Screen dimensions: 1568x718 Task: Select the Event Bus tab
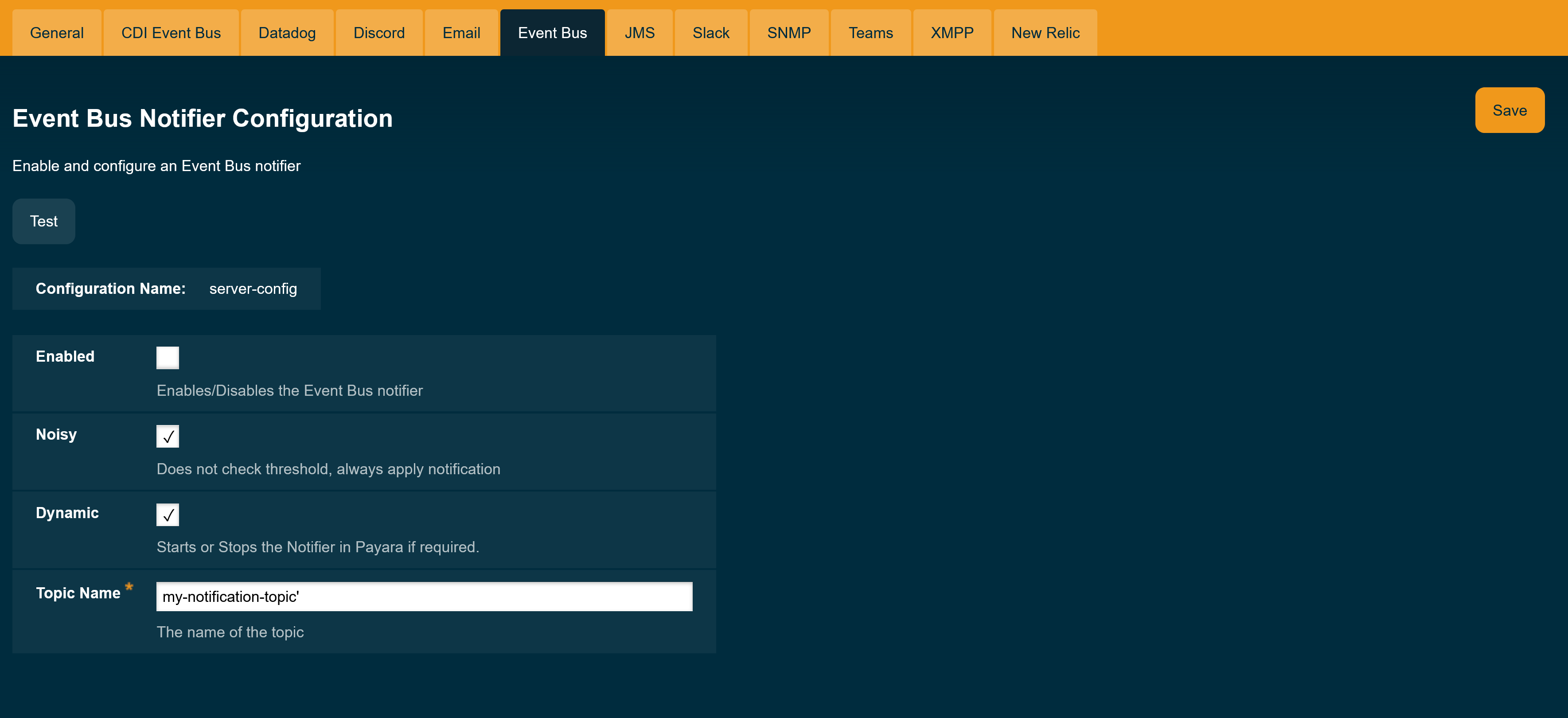[551, 32]
